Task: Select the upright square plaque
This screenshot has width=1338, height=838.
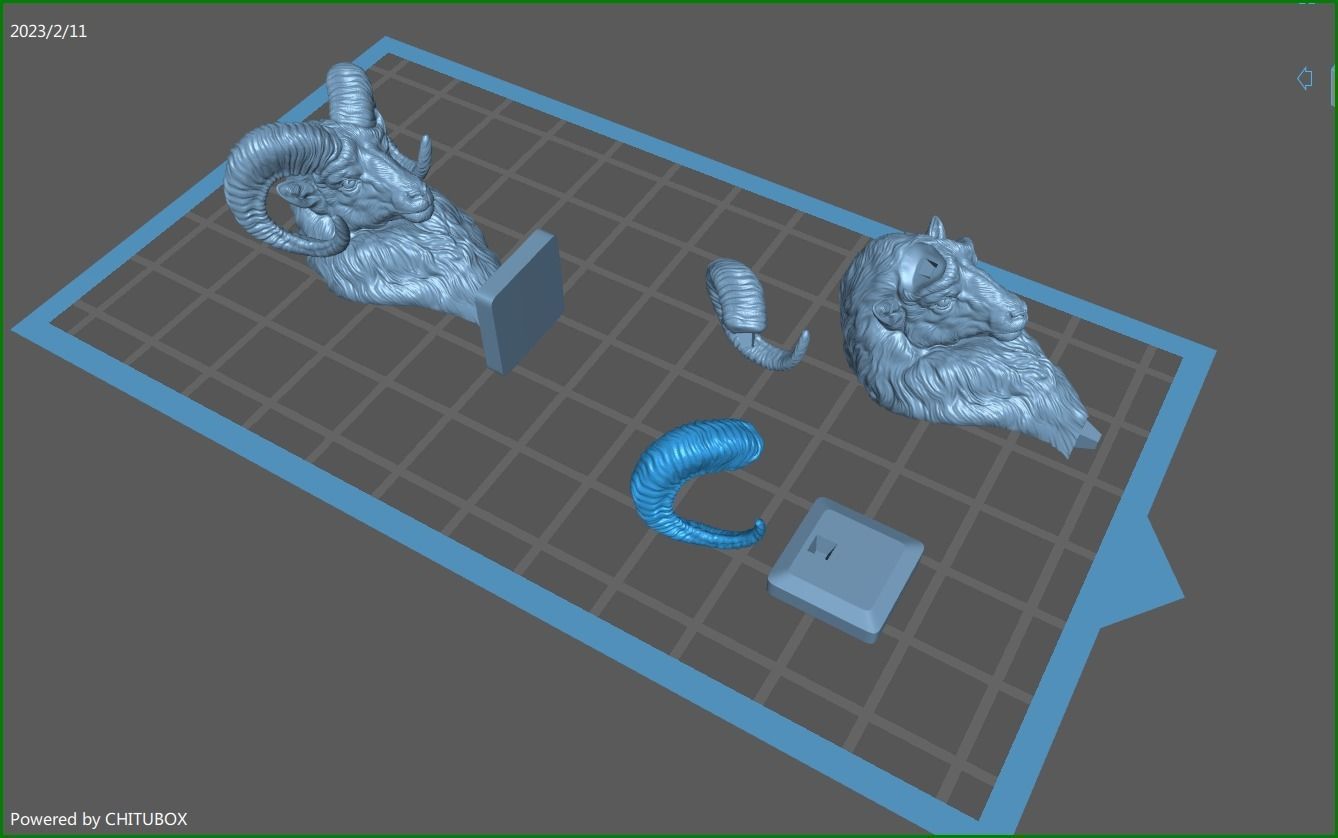Action: (x=518, y=303)
